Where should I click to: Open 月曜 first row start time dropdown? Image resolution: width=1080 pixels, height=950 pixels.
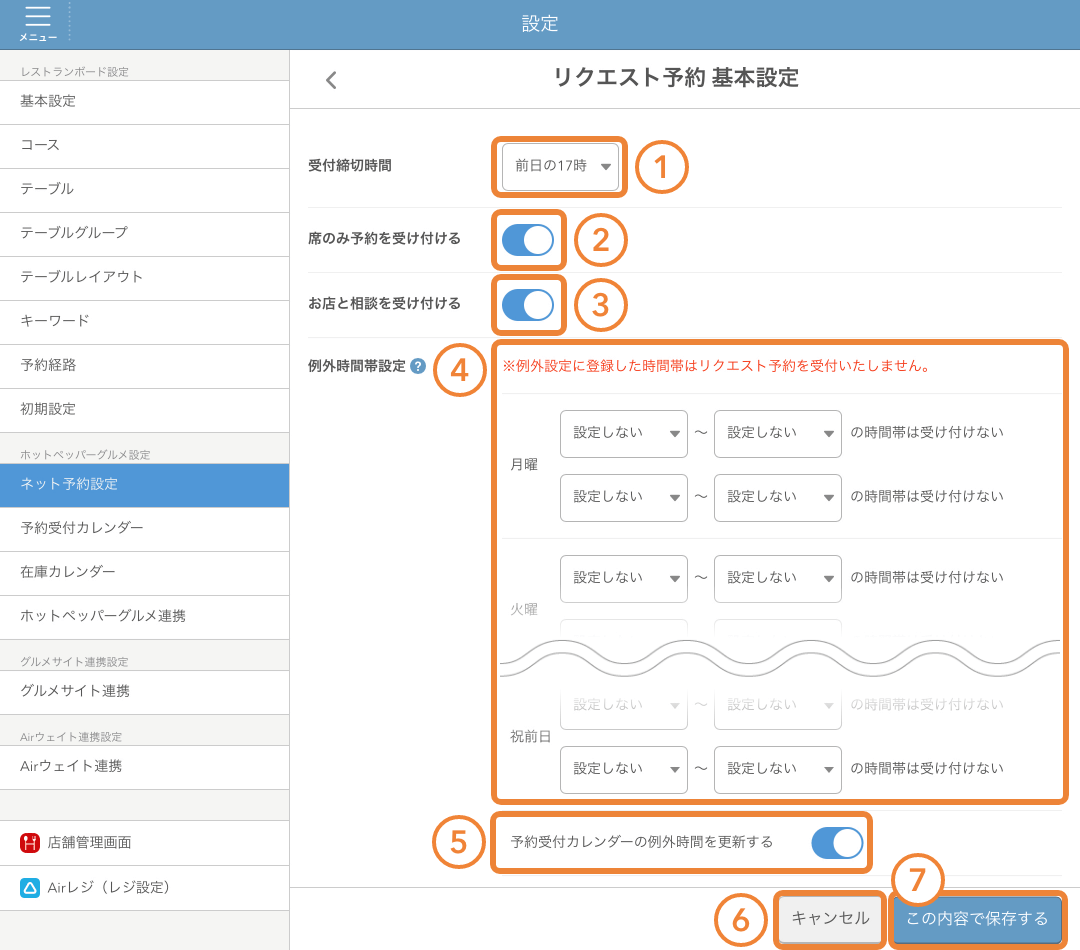point(623,433)
